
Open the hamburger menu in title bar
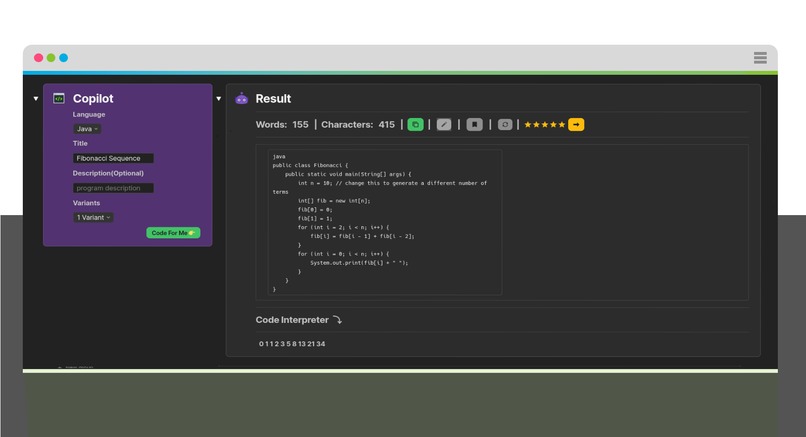click(760, 58)
